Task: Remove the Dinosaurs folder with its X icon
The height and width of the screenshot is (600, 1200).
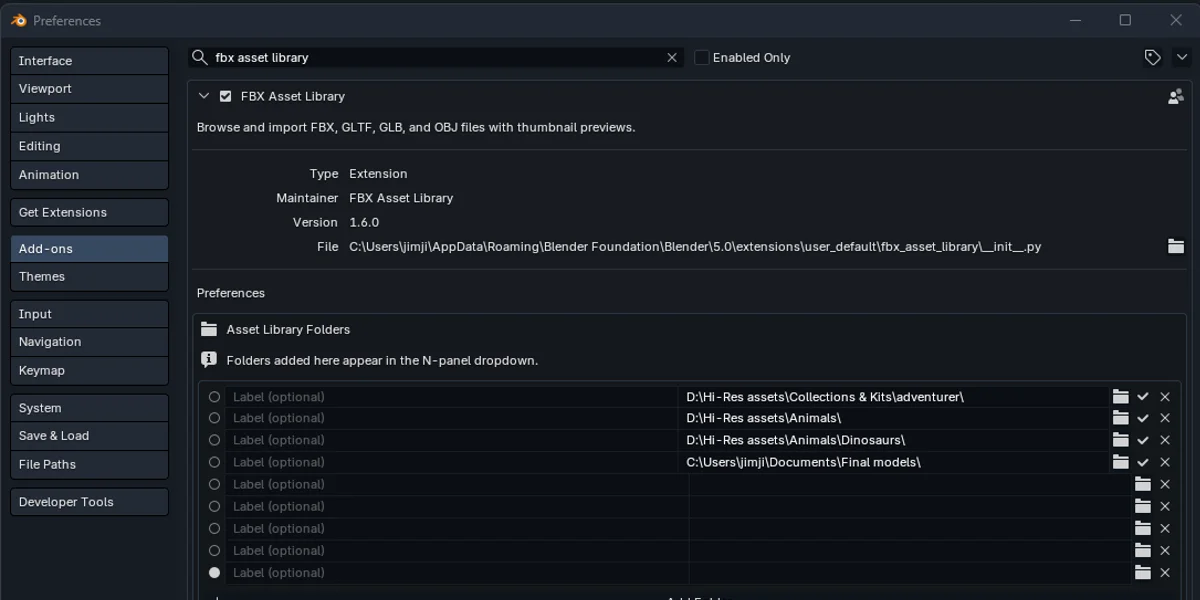Action: tap(1165, 440)
